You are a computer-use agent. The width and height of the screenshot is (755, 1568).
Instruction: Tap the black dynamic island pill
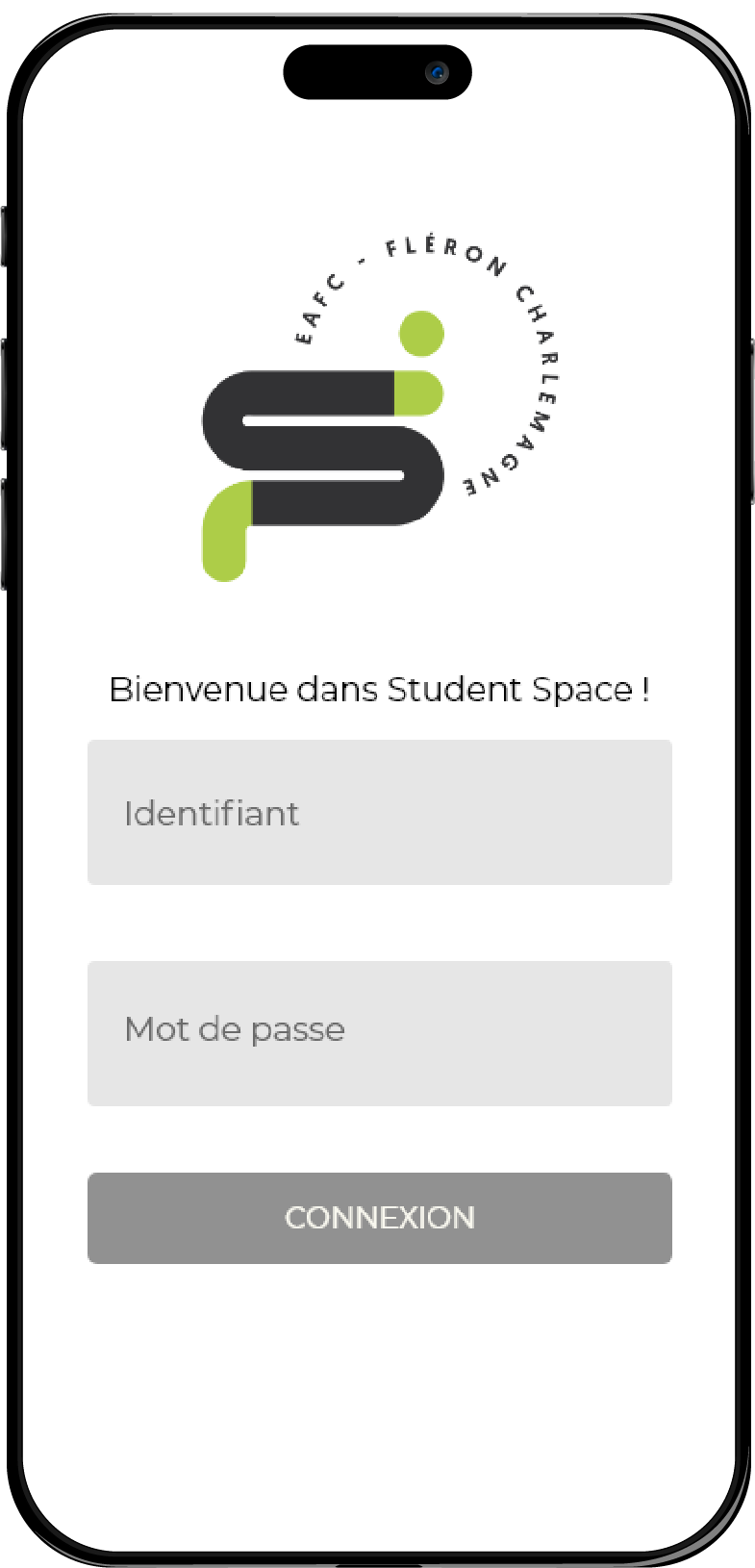[361, 73]
